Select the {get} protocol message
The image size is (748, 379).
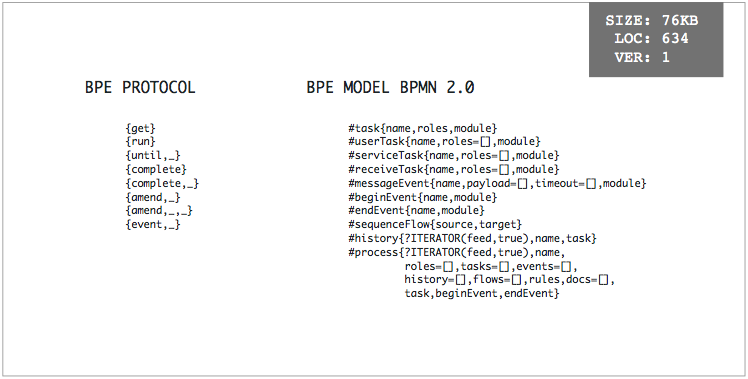[x=141, y=128]
